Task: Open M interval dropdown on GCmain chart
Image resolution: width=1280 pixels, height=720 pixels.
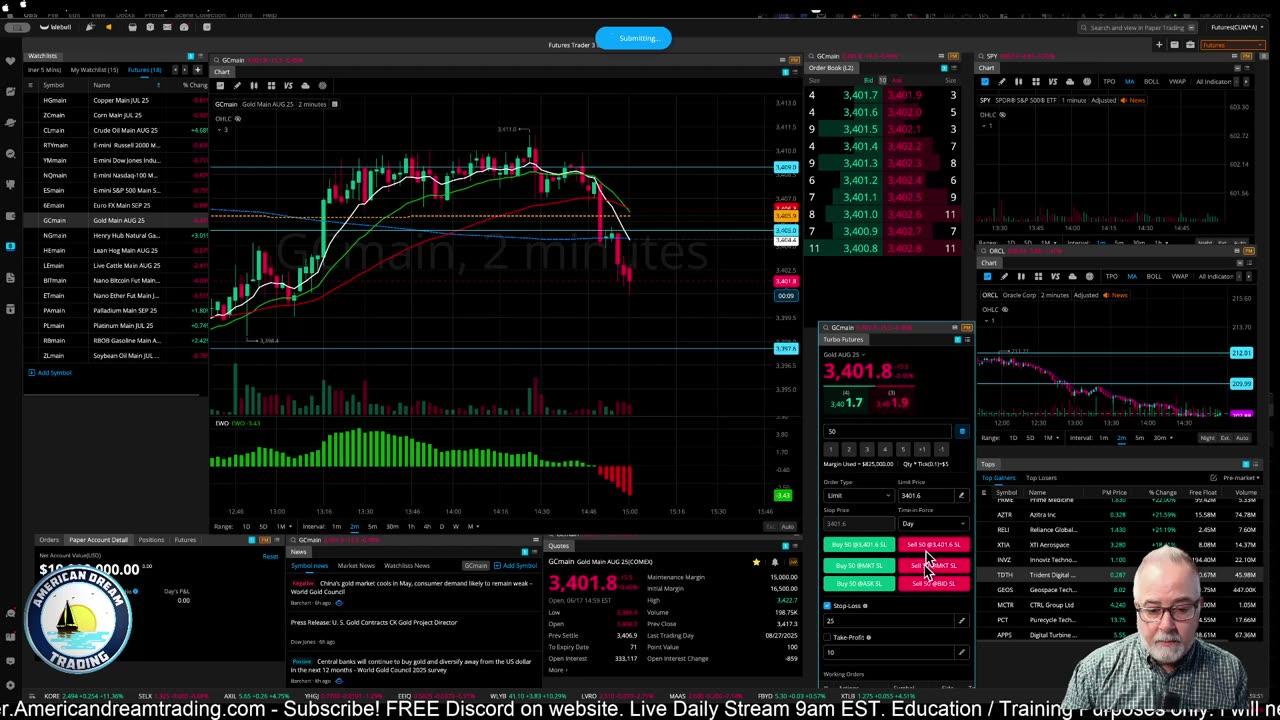Action: 472,527
